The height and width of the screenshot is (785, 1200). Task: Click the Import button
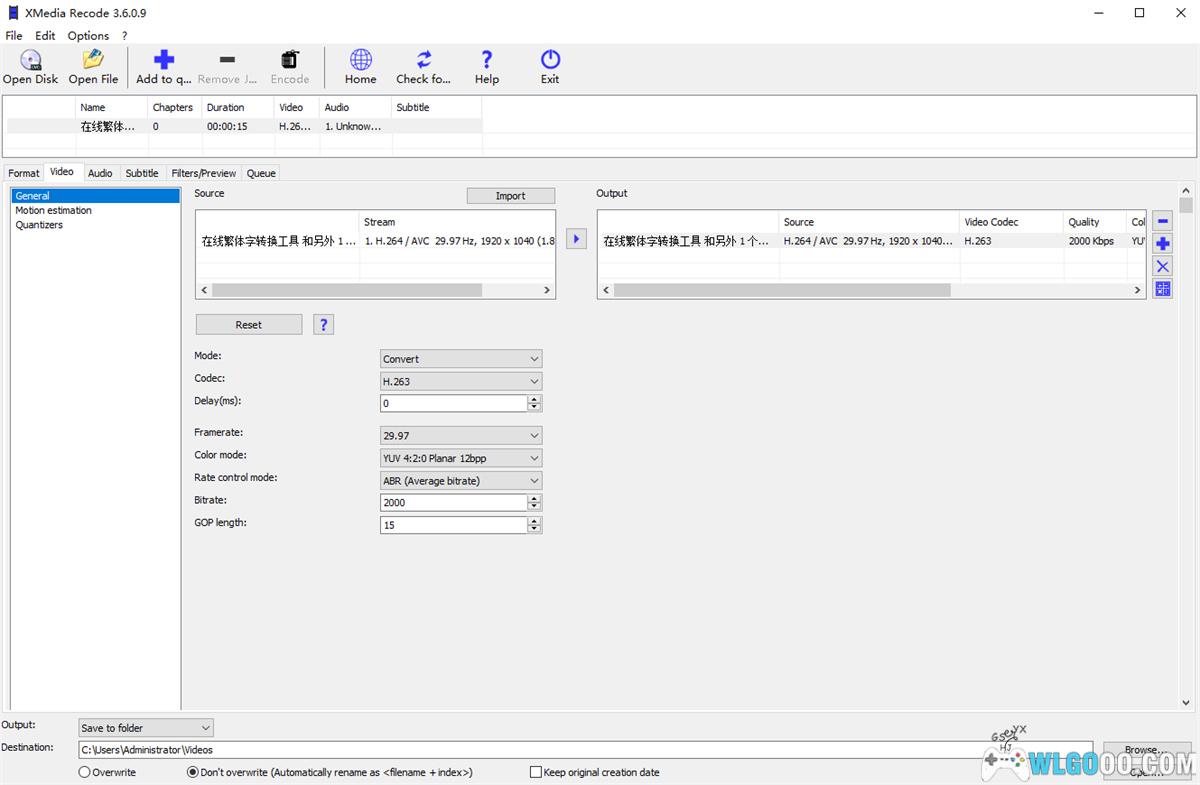510,196
